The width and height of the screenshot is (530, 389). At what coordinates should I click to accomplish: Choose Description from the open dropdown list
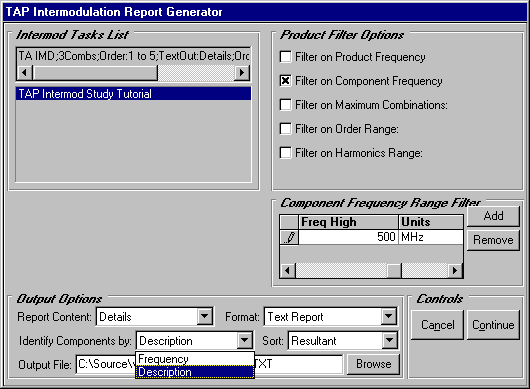click(195, 372)
